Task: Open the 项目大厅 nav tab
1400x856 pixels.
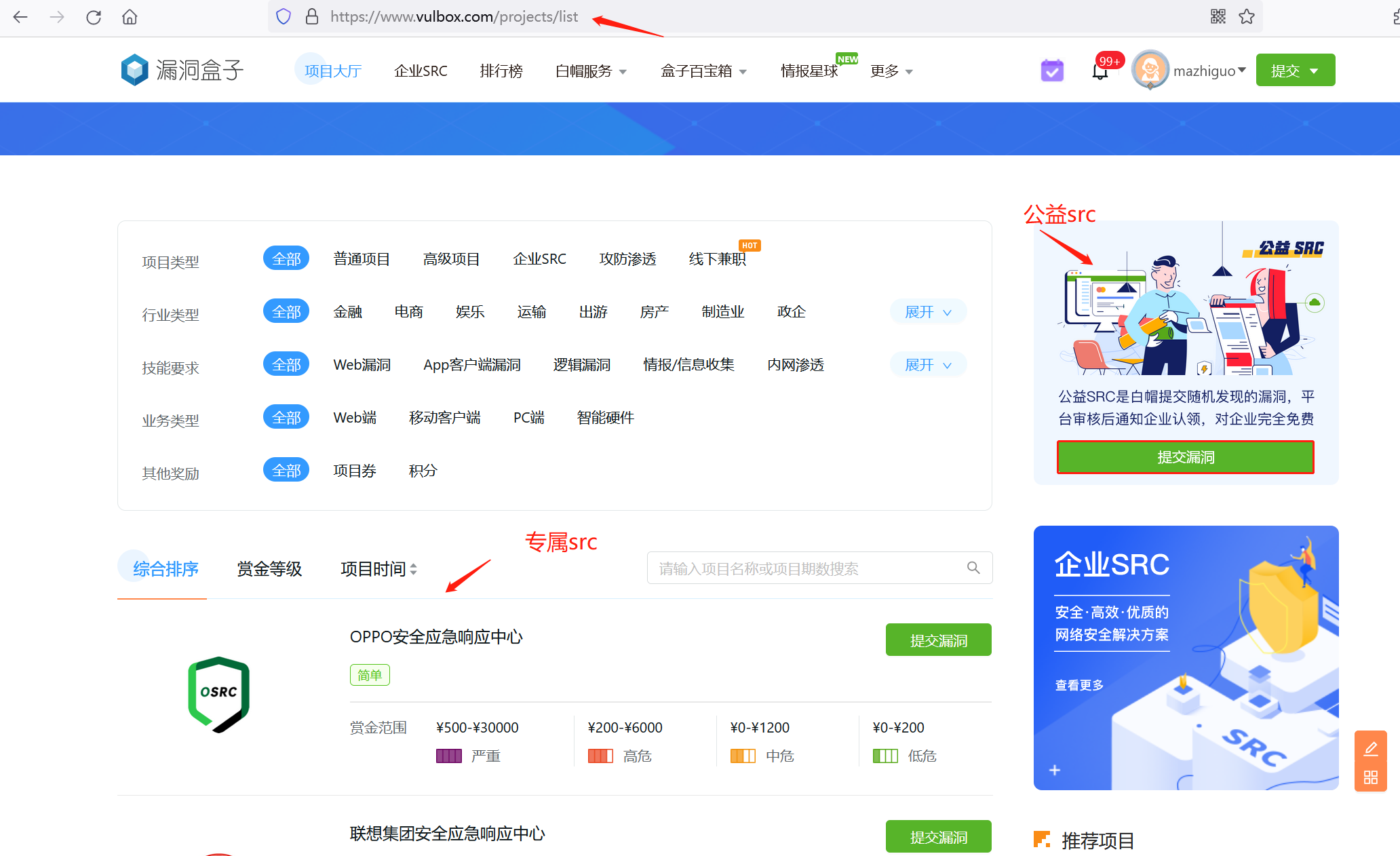Action: pyautogui.click(x=332, y=71)
